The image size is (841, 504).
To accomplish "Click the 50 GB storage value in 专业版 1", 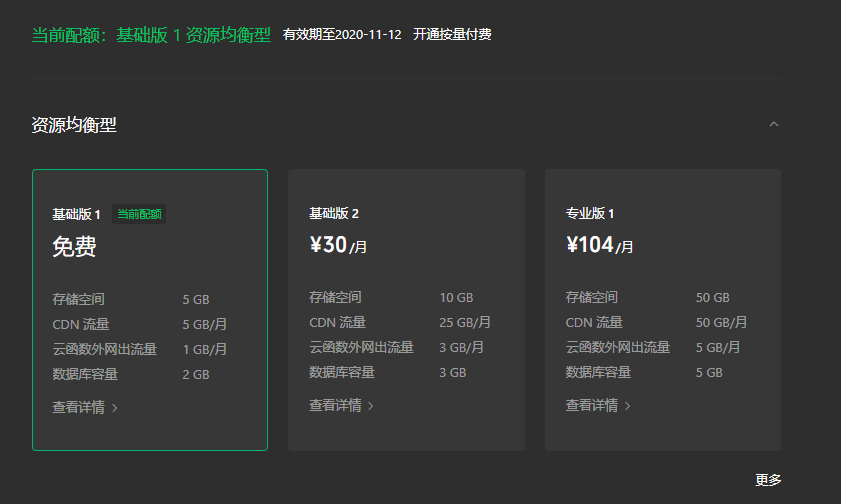I will click(x=713, y=298).
